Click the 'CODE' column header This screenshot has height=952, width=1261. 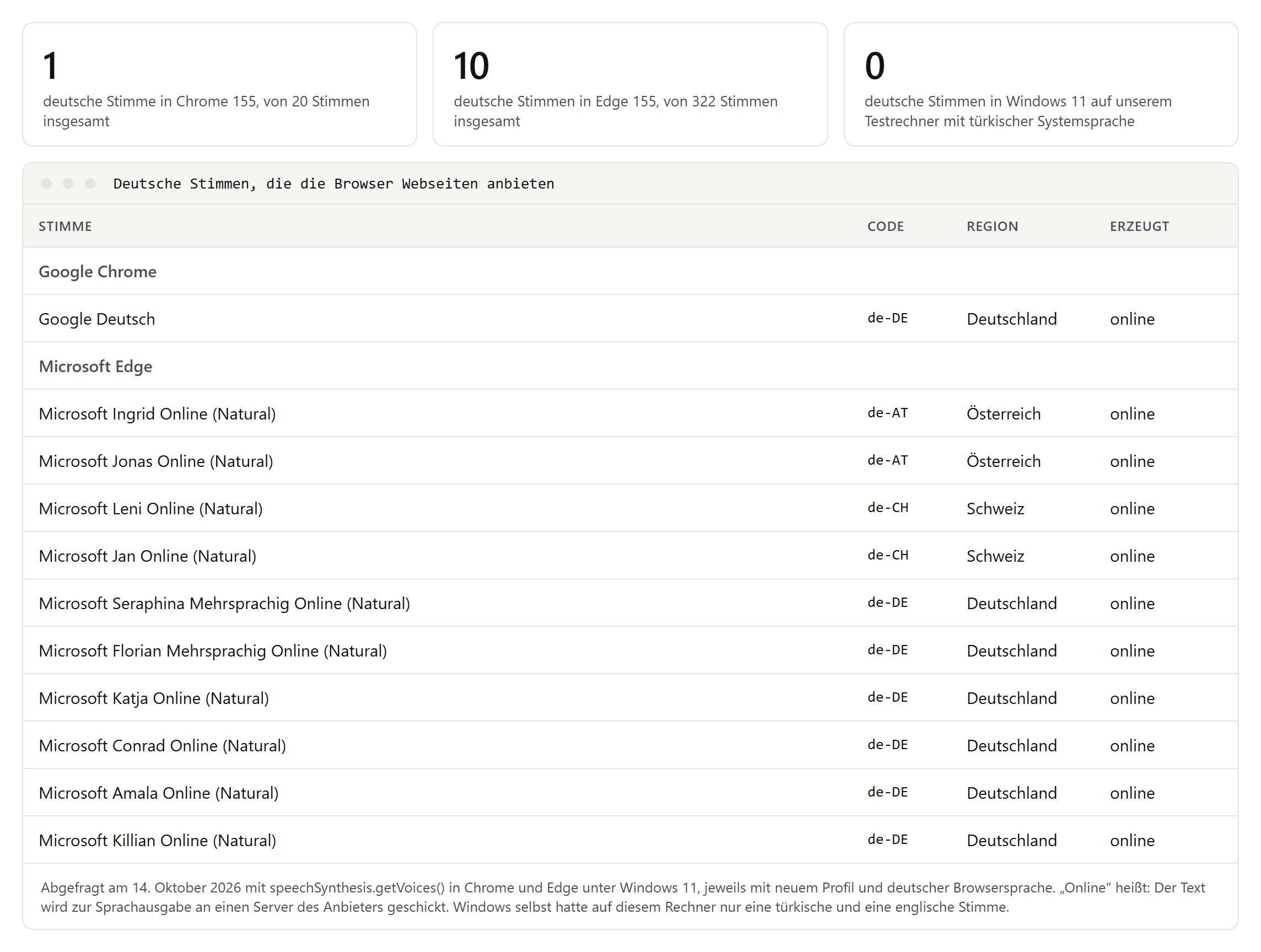pyautogui.click(x=885, y=227)
